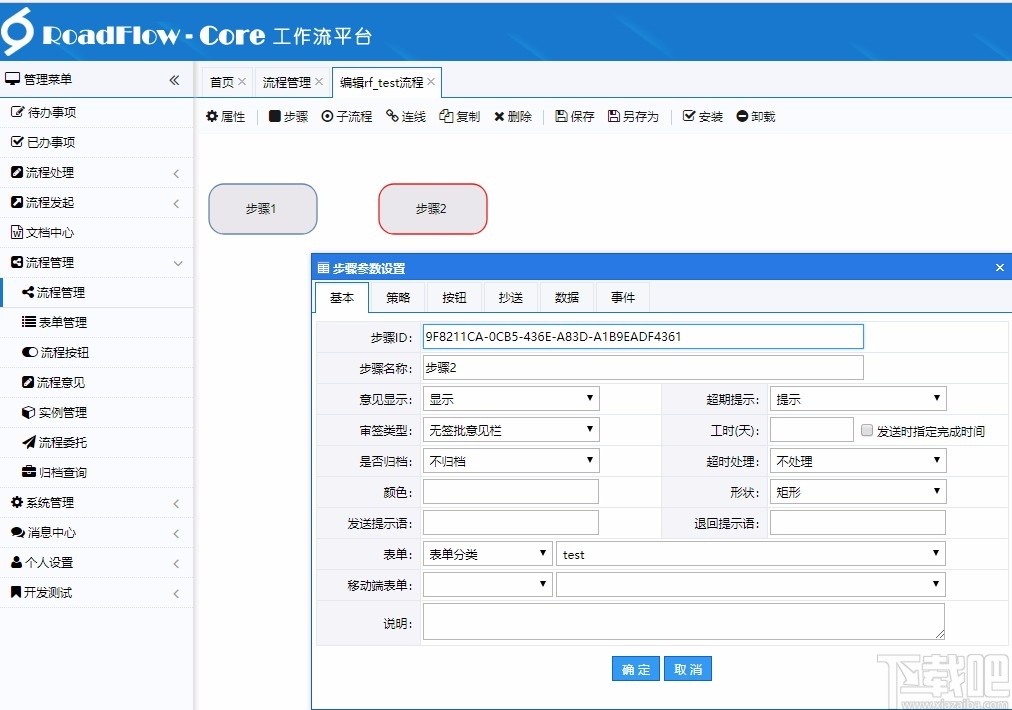
Task: Switch to the 流程管理 tab
Action: click(290, 83)
